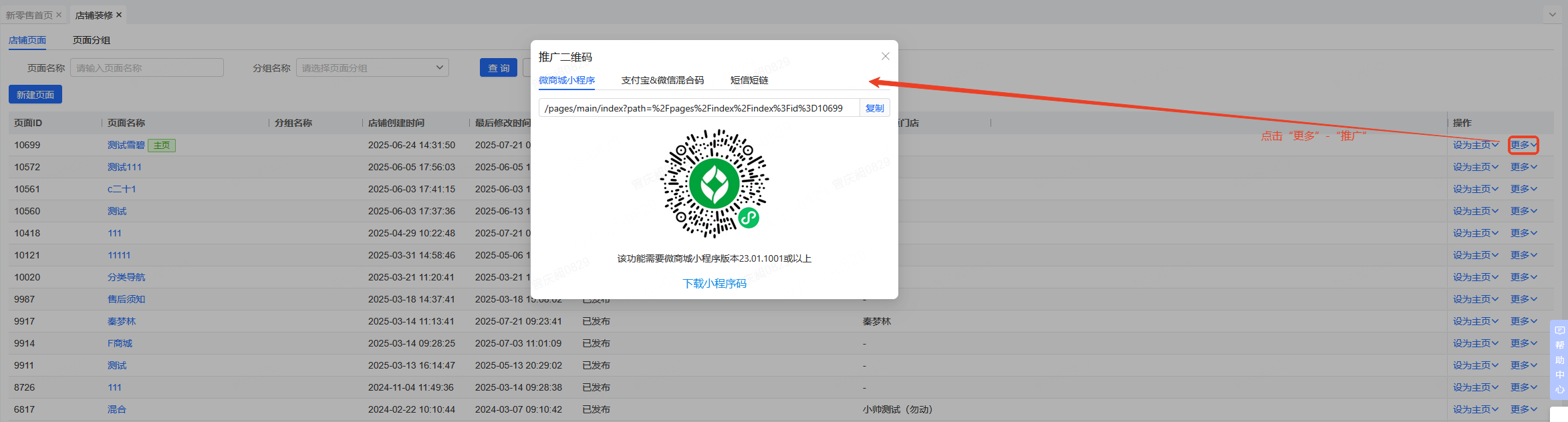1568x422 pixels.
Task: Expand 设为主页 for row 10561
Action: [1476, 189]
